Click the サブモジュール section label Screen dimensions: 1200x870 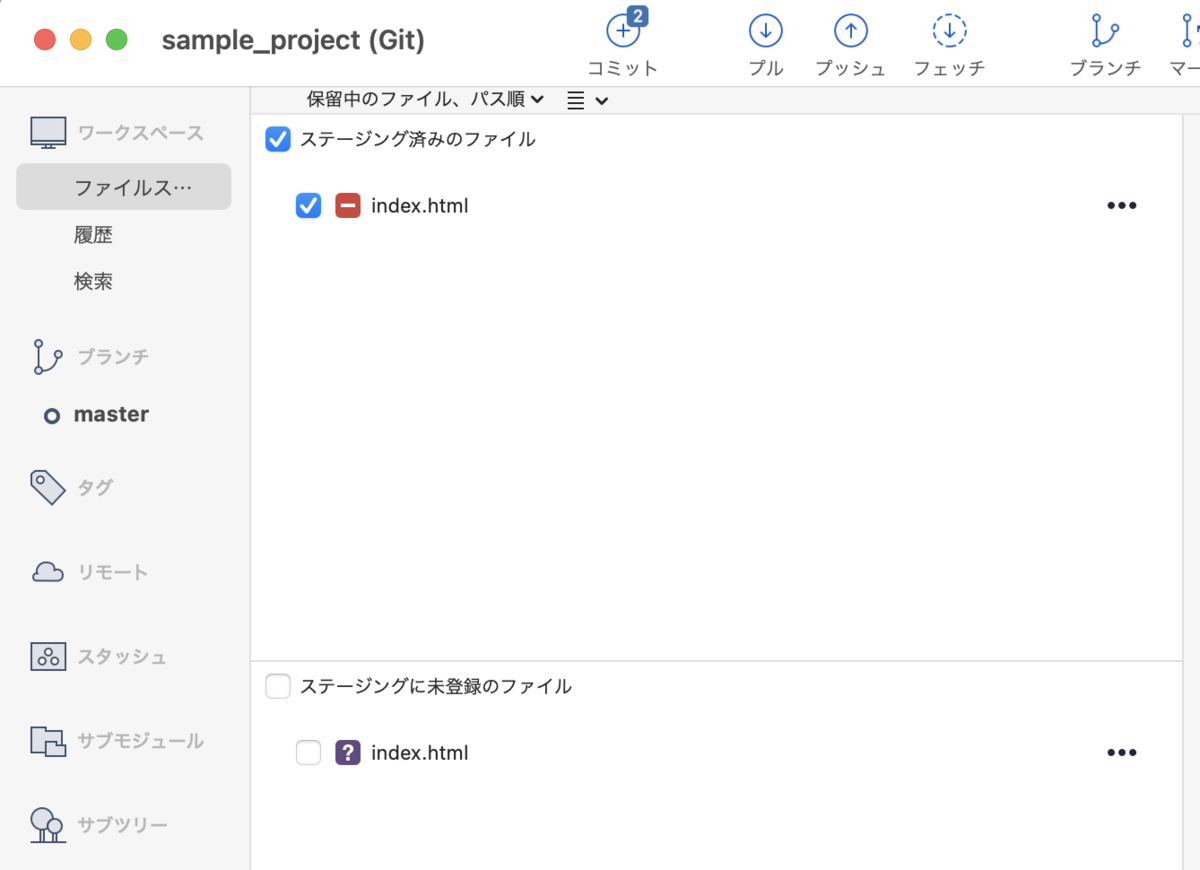click(x=140, y=741)
